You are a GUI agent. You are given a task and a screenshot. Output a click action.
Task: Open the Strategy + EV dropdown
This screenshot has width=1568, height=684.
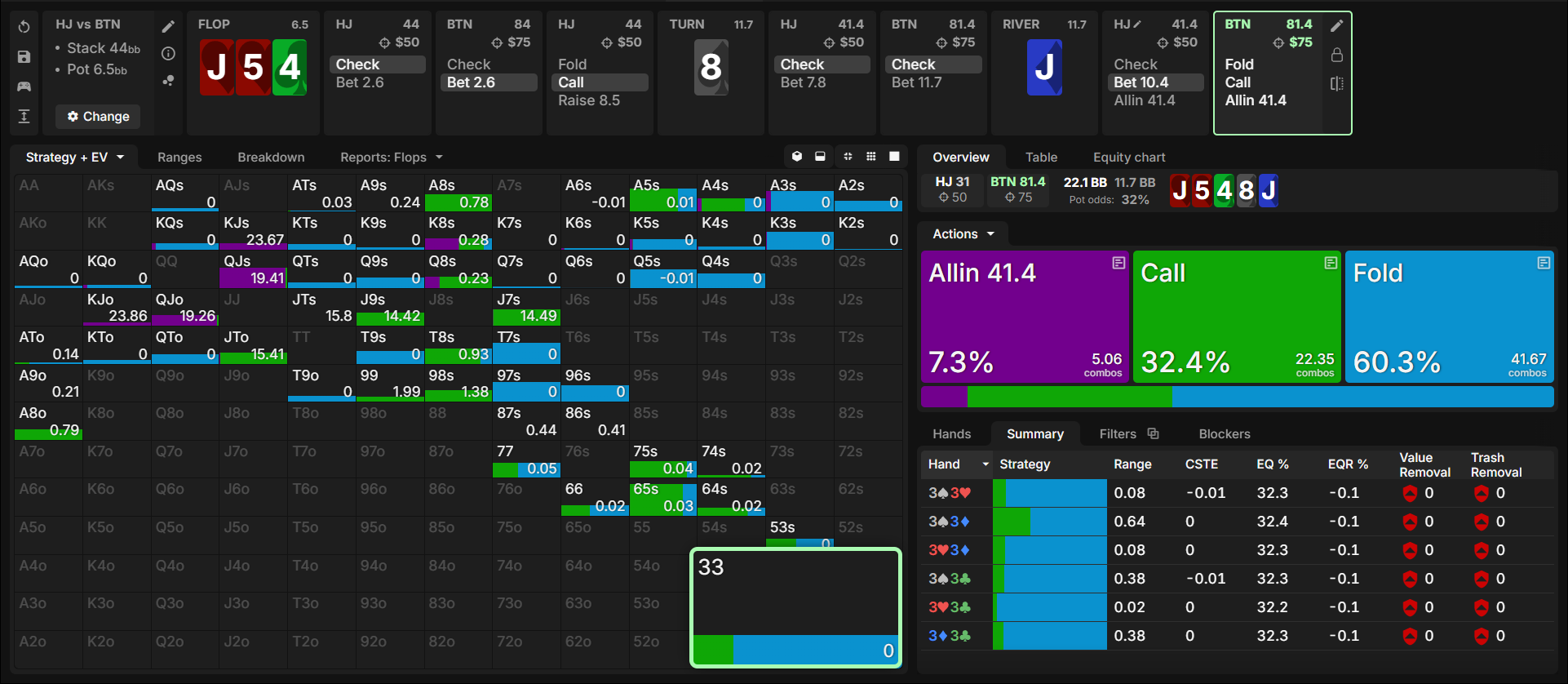[x=74, y=157]
